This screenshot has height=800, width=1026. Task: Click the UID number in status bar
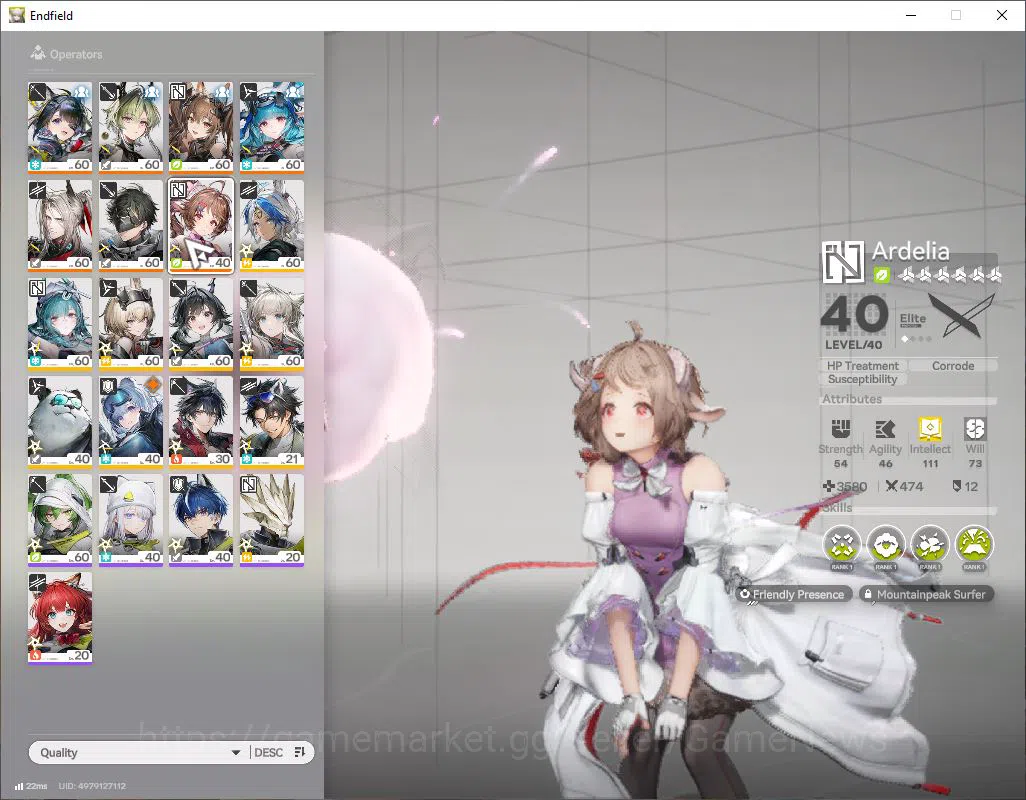[92, 786]
